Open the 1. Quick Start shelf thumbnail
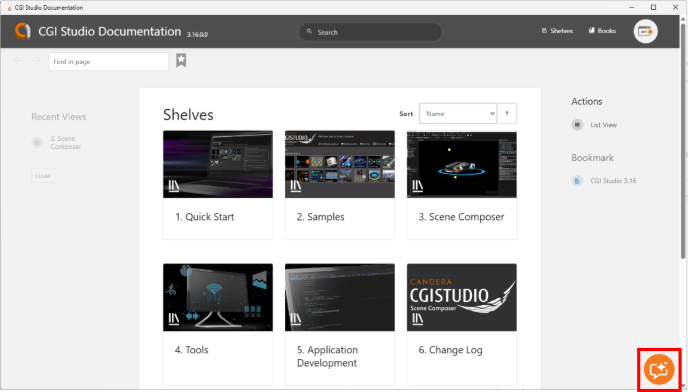 tap(218, 164)
